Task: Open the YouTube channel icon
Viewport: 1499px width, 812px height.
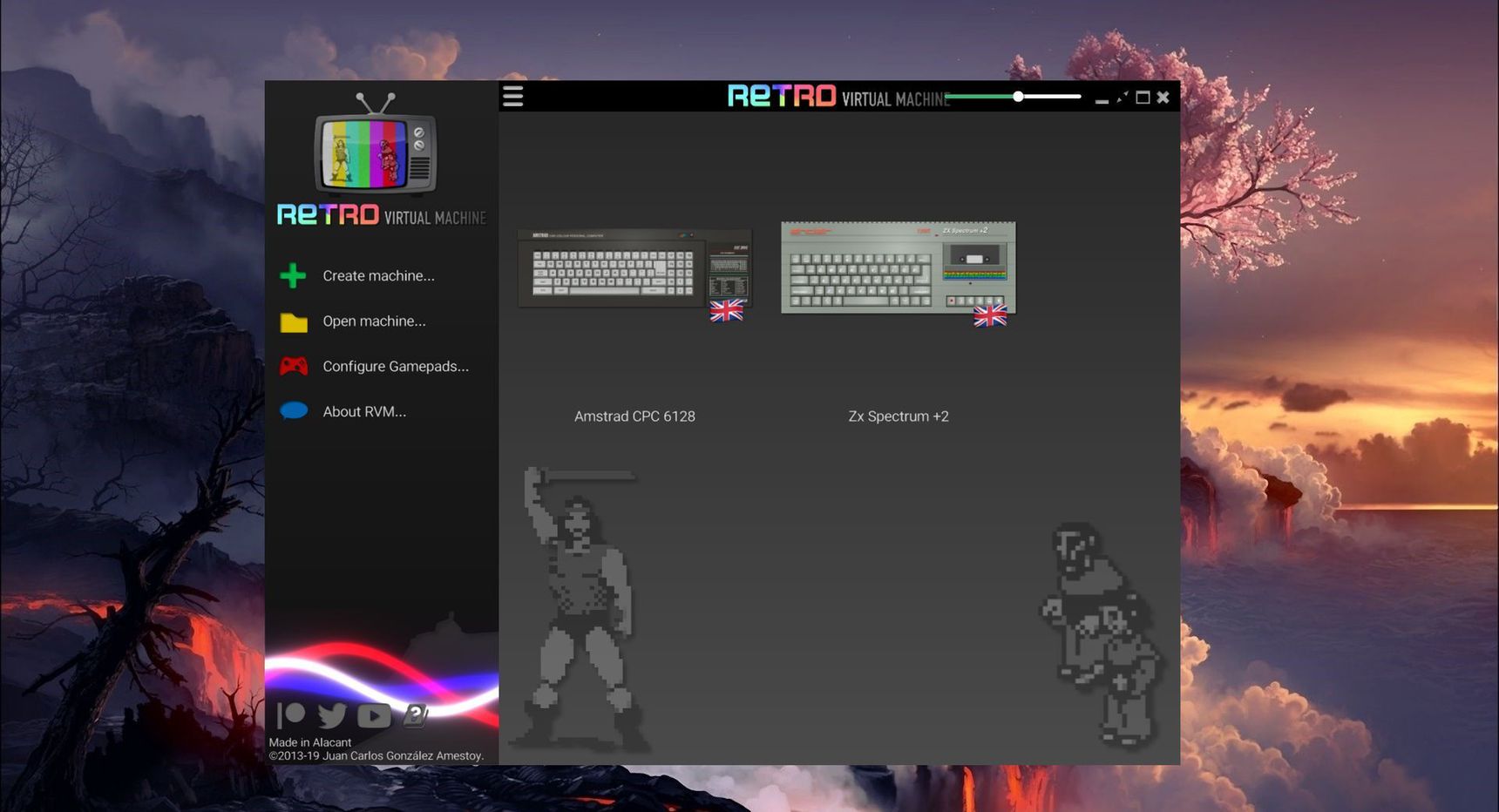Action: tap(374, 715)
